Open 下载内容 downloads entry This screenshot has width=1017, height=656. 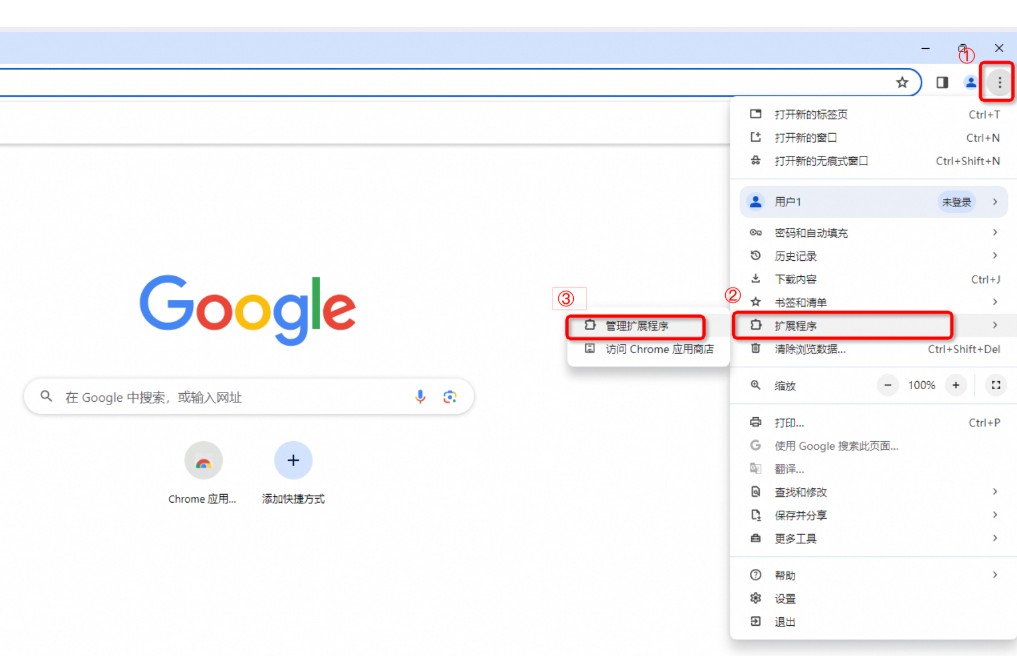(x=874, y=279)
